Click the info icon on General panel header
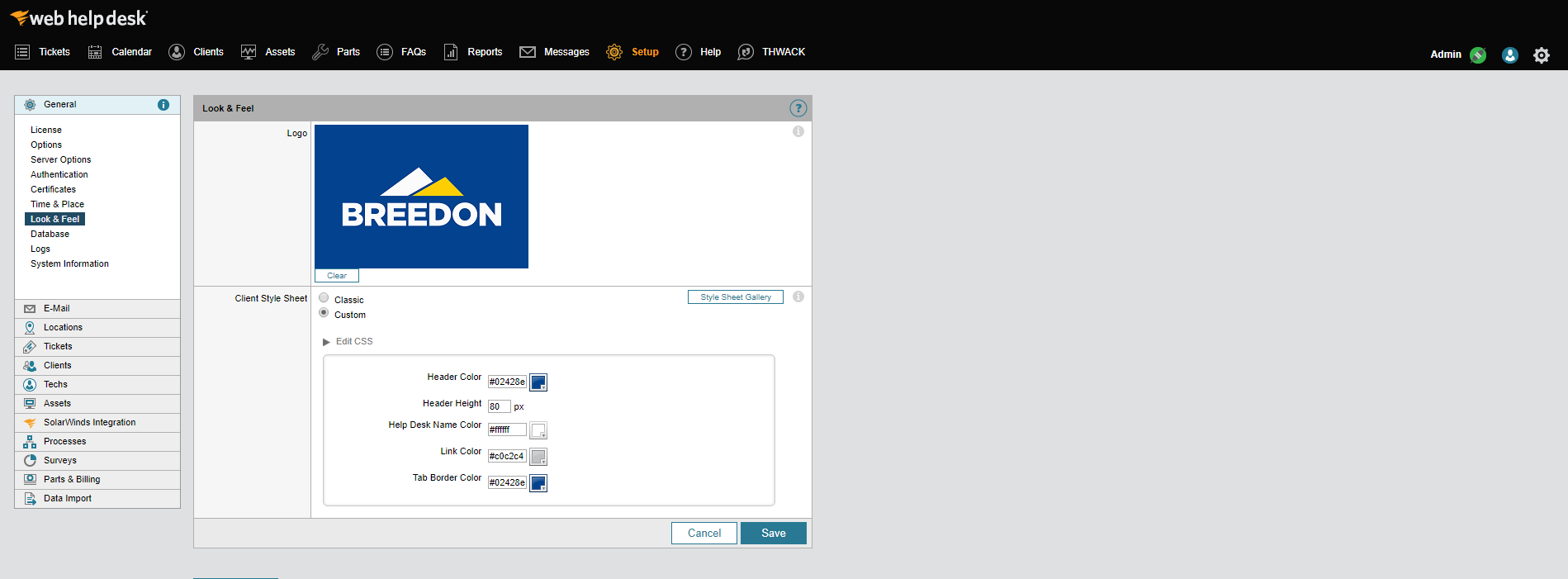 [x=163, y=105]
